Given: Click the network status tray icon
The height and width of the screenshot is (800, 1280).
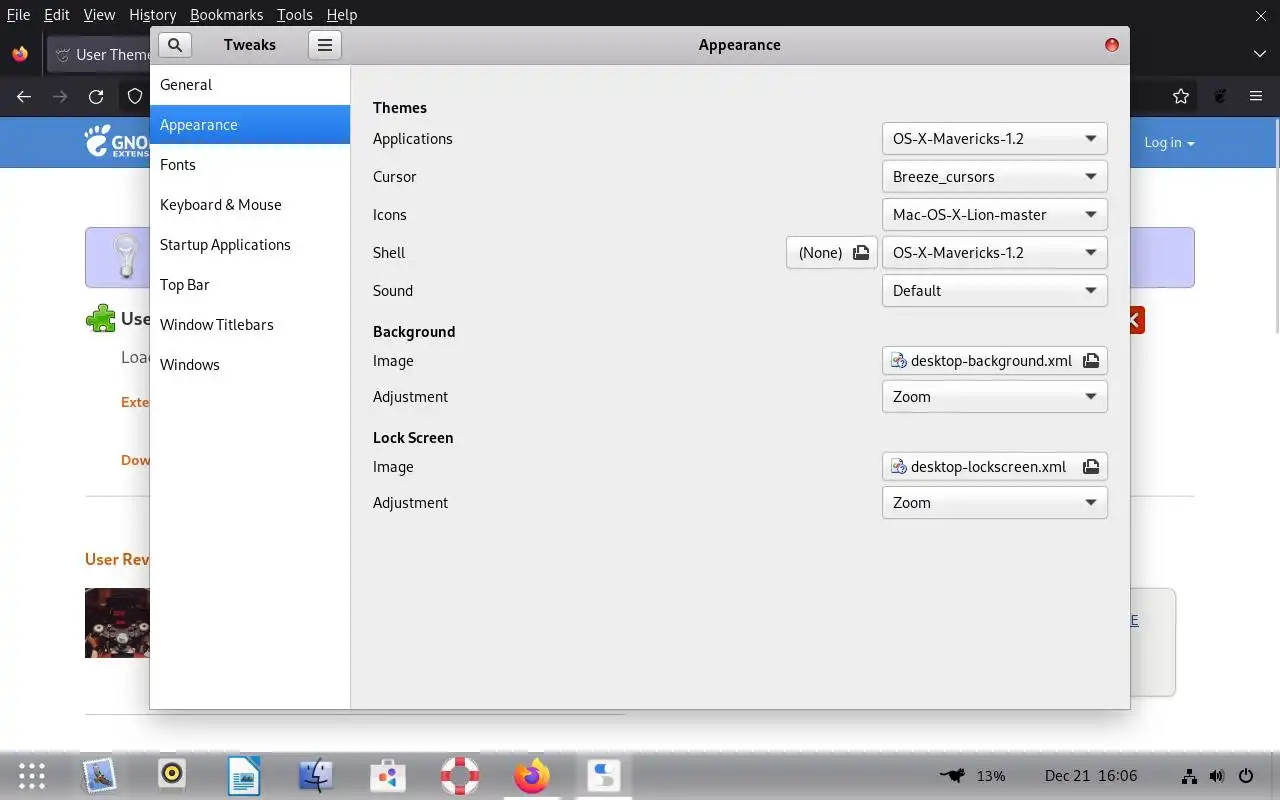Looking at the screenshot, I should click(x=1189, y=776).
